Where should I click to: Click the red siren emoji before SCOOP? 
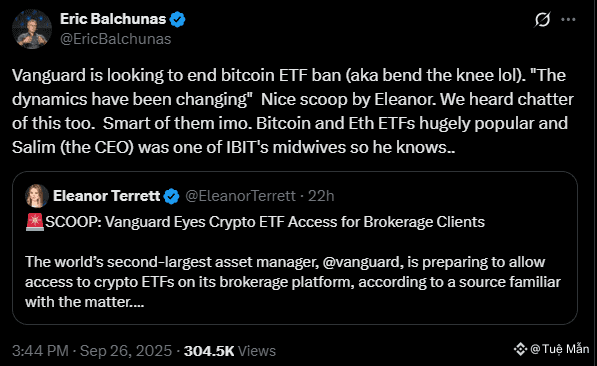pyautogui.click(x=35, y=222)
